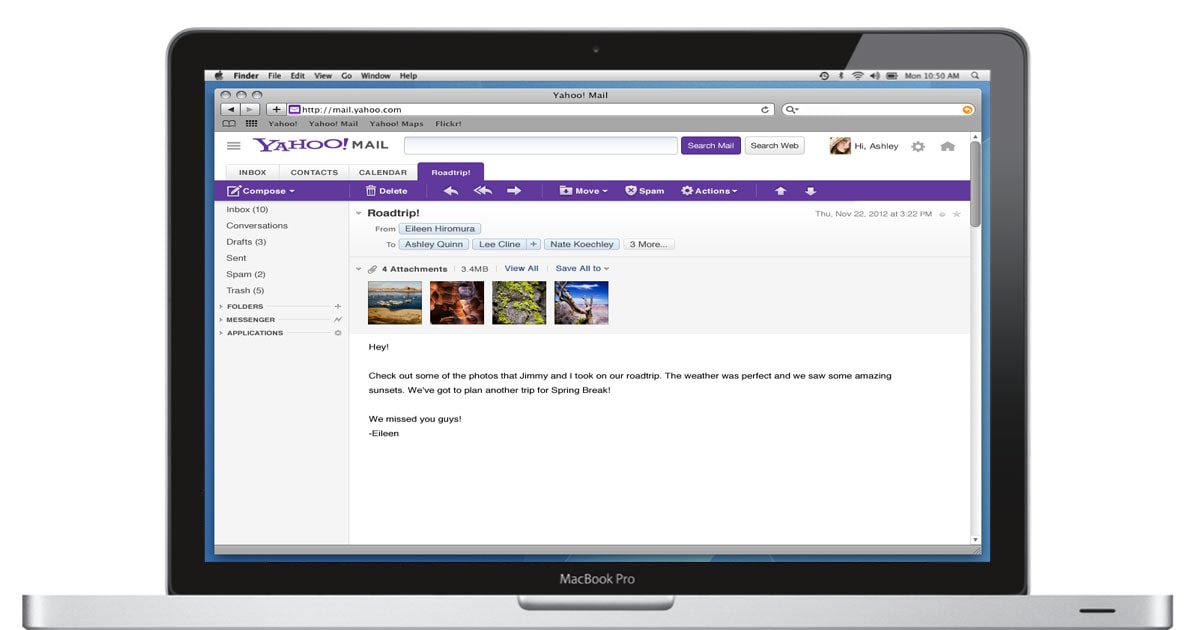The image size is (1200, 630).
Task: Expand the APPLICATIONS section
Action: click(221, 333)
